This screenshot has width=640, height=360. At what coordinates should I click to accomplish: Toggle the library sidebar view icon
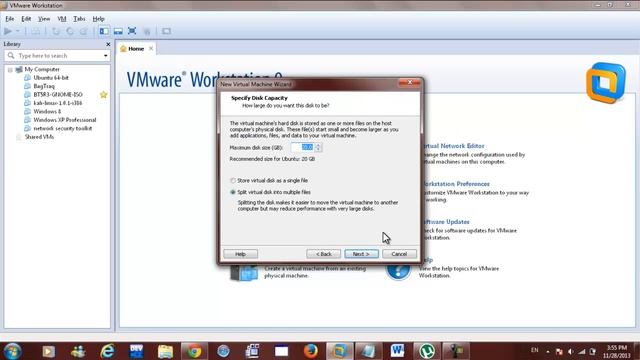[104, 31]
